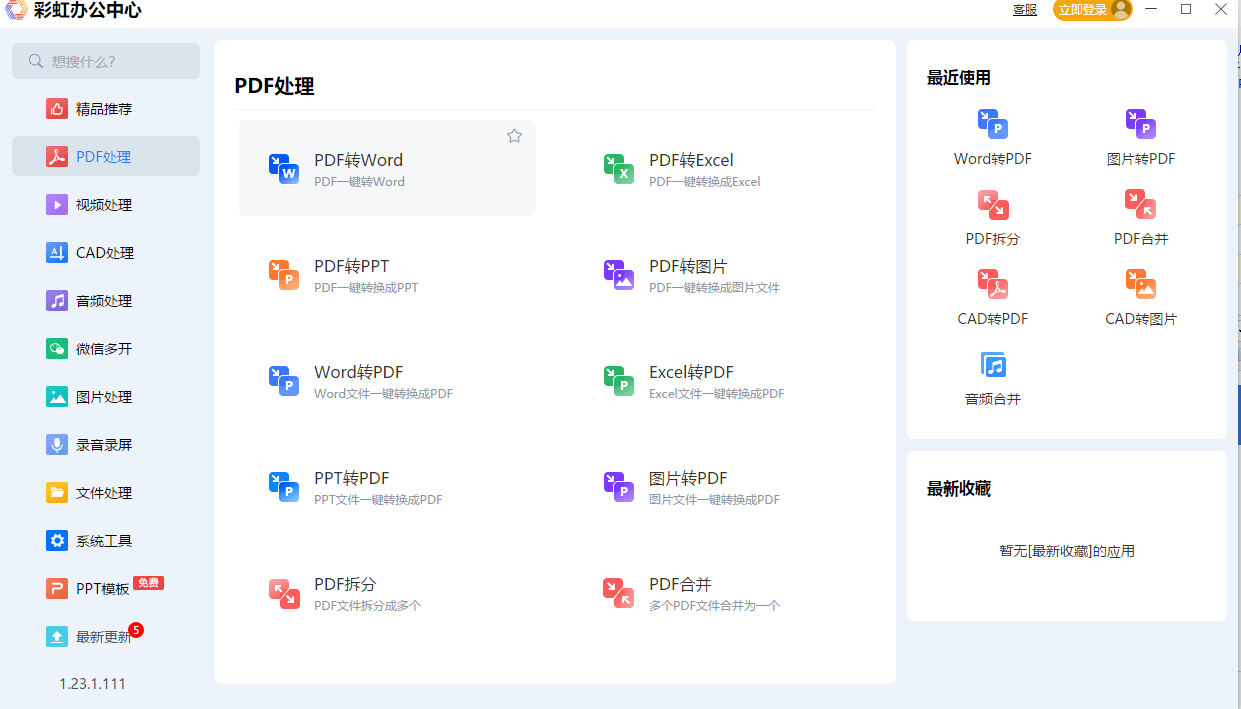Screen dimensions: 1241x709
Task: Open PDF拆分 from 最近使用 icons
Action: (x=993, y=204)
